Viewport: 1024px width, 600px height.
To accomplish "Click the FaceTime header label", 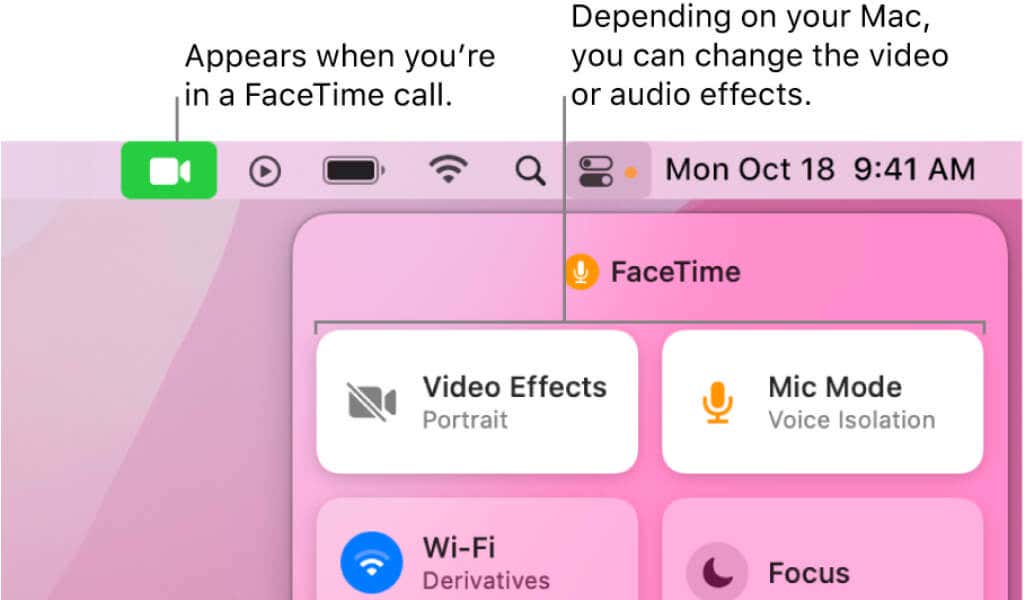I will 675,272.
